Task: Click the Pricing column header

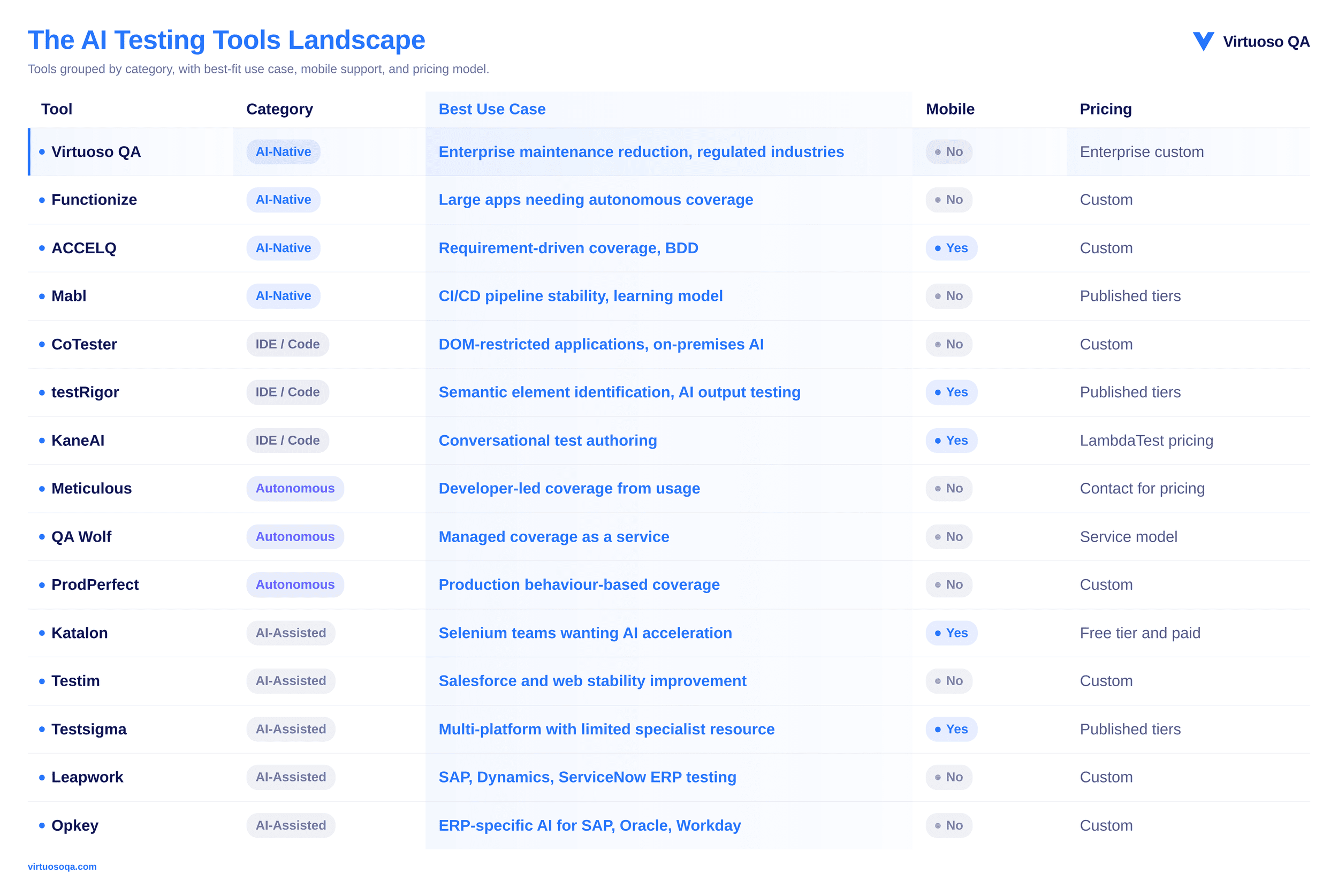Action: click(1106, 109)
